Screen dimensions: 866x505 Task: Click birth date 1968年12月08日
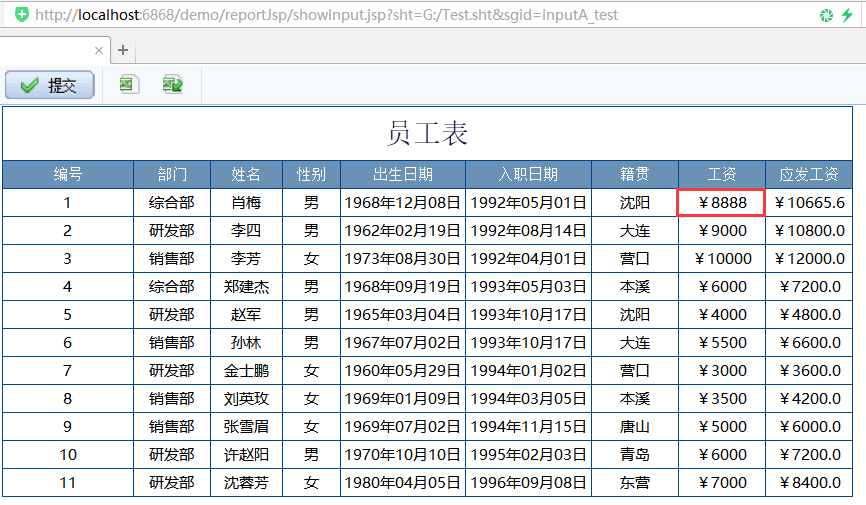click(403, 203)
